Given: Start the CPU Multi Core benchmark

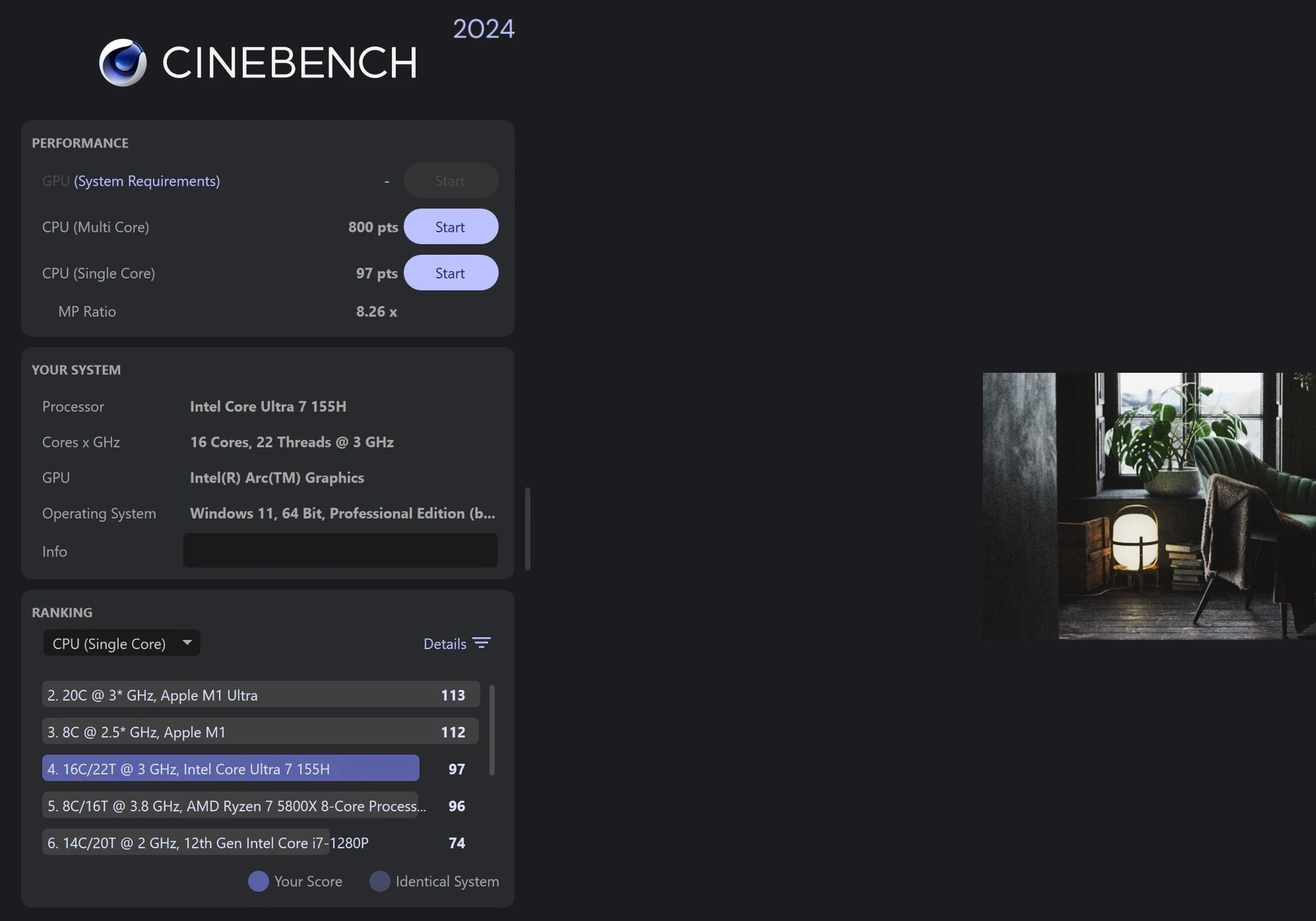Looking at the screenshot, I should pyautogui.click(x=450, y=227).
